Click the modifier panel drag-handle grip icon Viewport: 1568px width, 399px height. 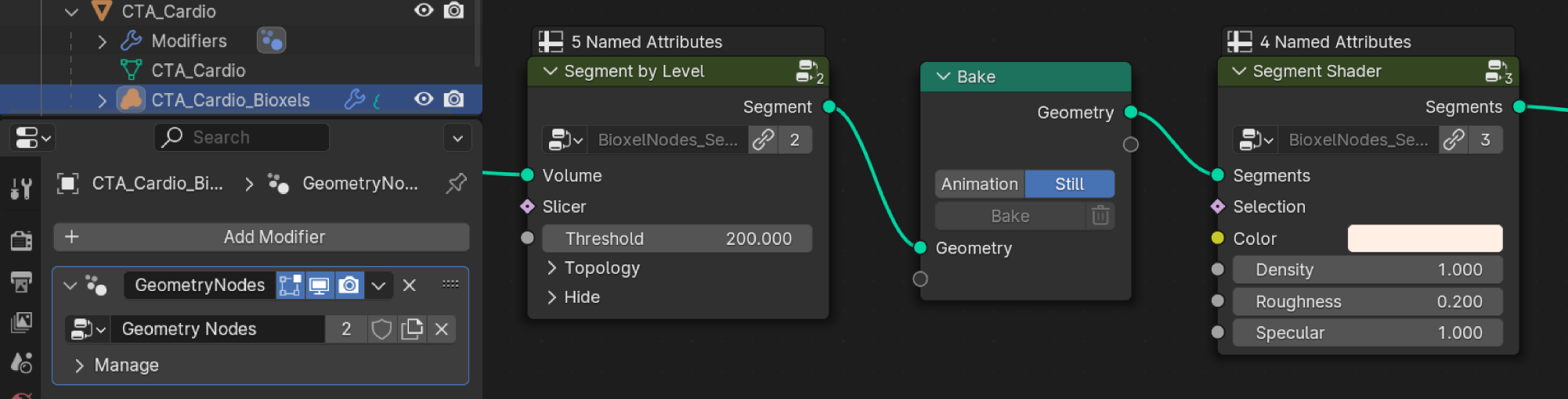pos(450,284)
